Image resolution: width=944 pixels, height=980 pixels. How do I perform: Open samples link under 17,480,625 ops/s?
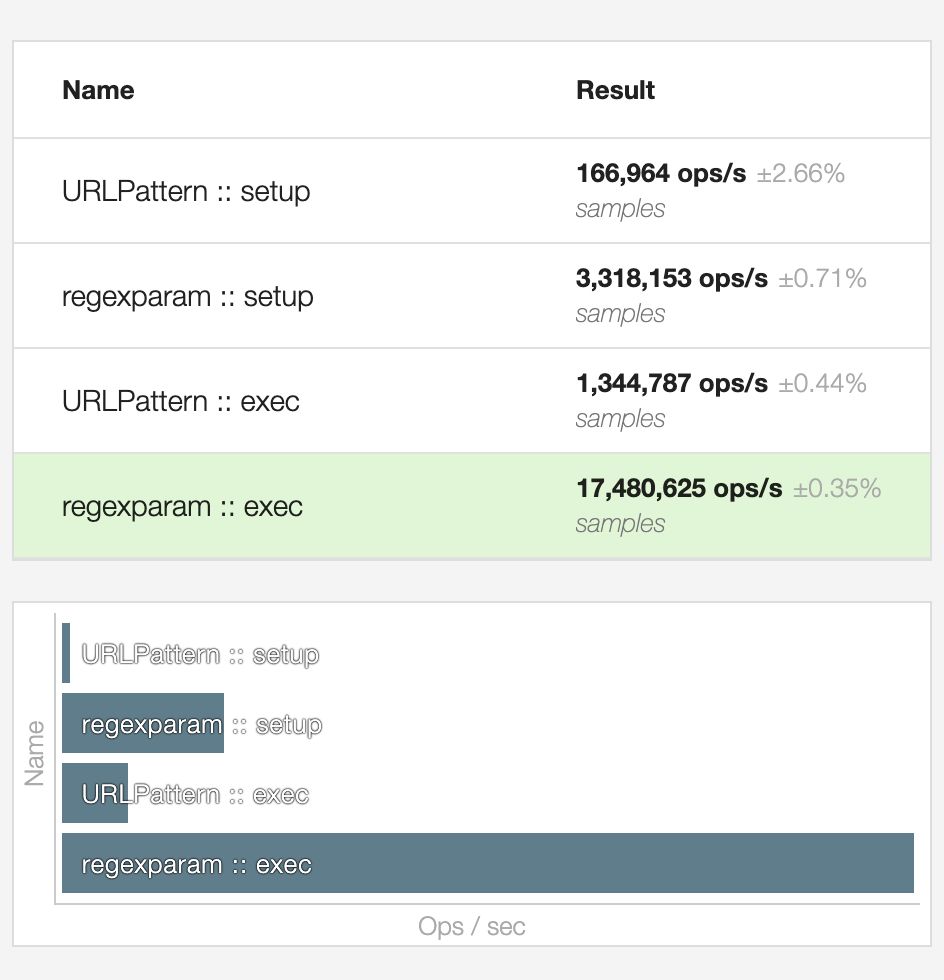click(620, 524)
